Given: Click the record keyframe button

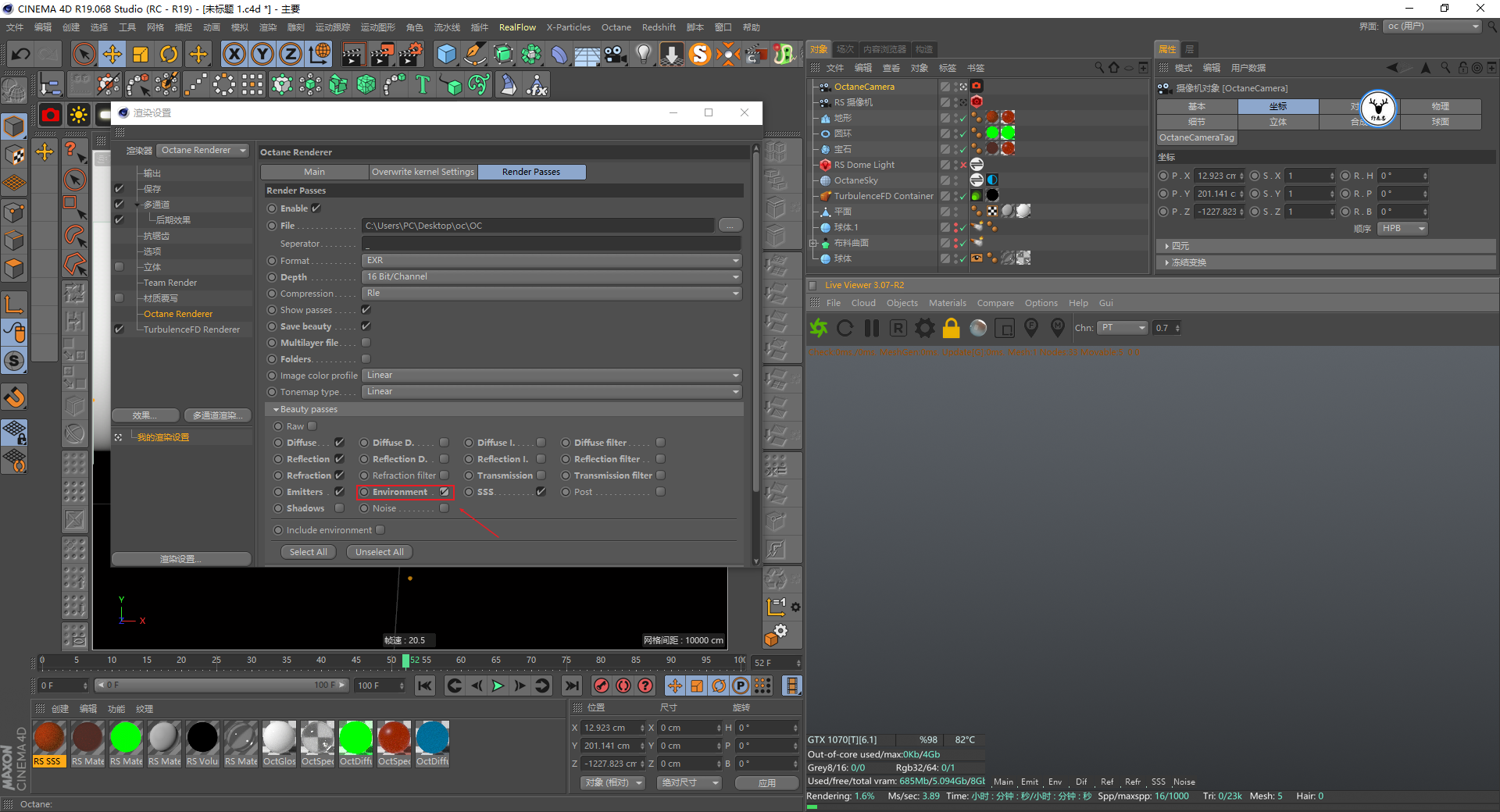Looking at the screenshot, I should tap(601, 686).
